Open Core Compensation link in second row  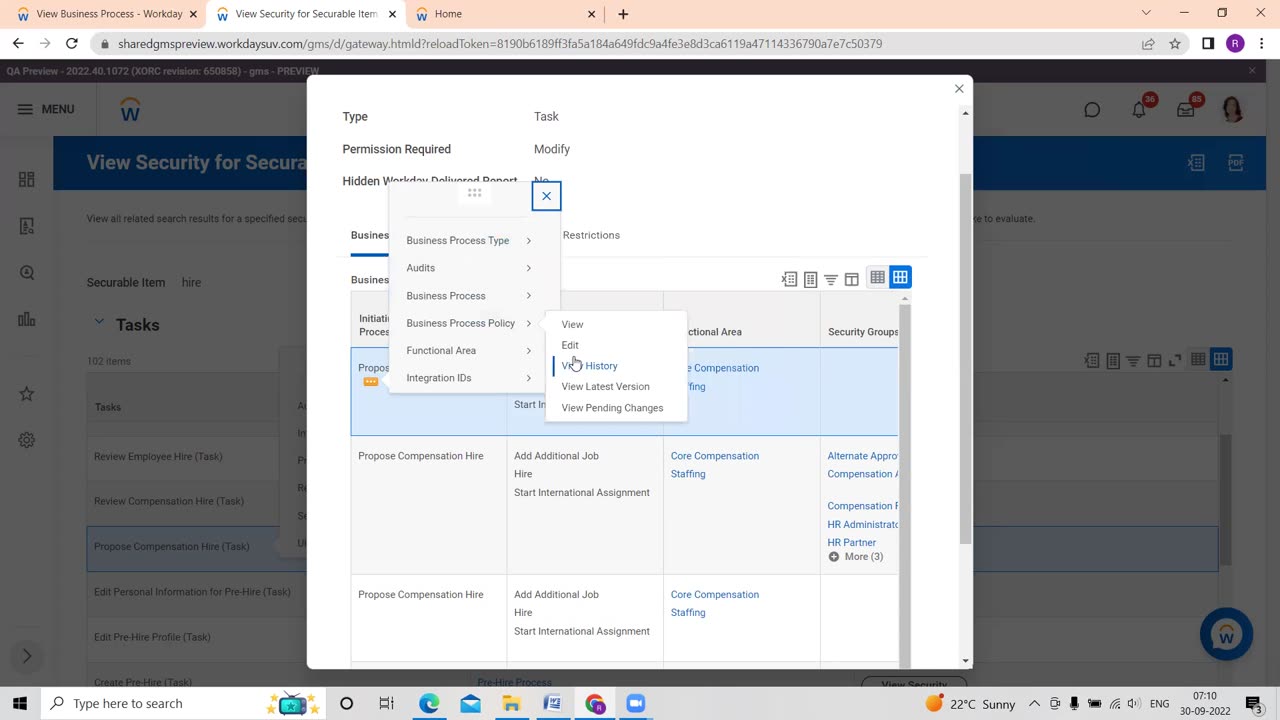(x=714, y=456)
